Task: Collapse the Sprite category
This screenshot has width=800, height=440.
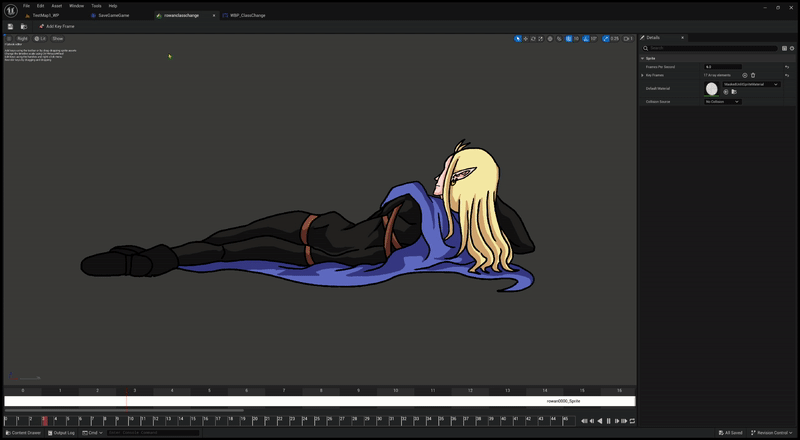Action: tap(642, 59)
